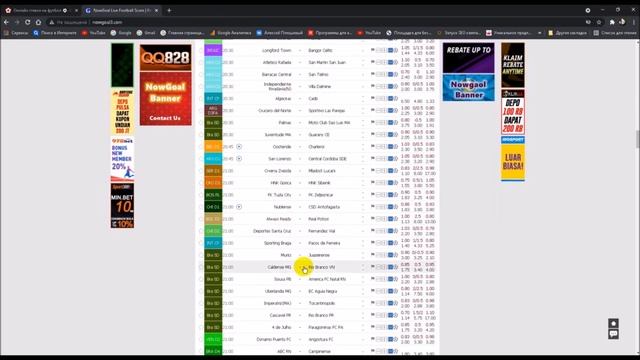Open blue analysis icon for Barracas Central match

[x=390, y=74]
